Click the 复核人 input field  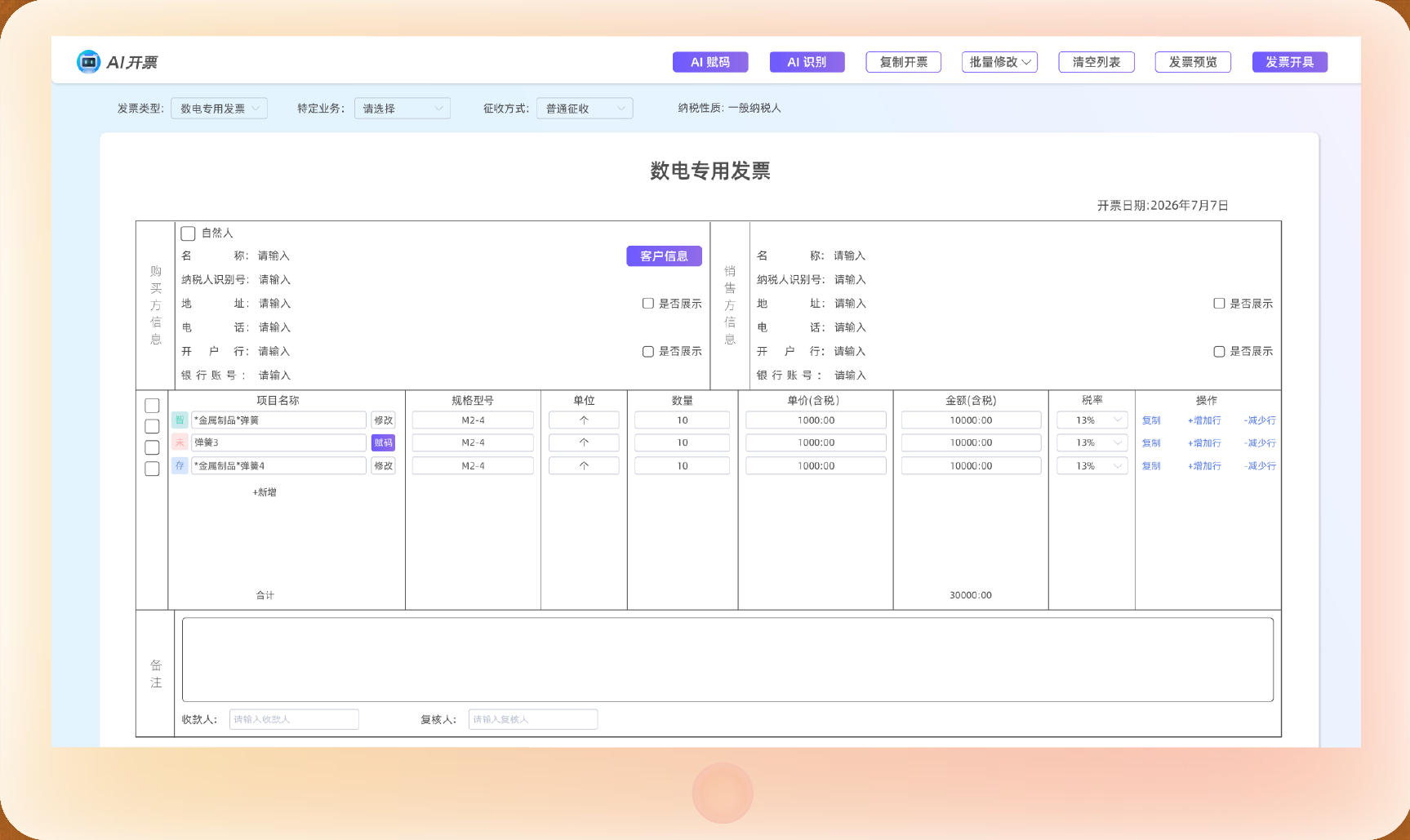(x=533, y=719)
